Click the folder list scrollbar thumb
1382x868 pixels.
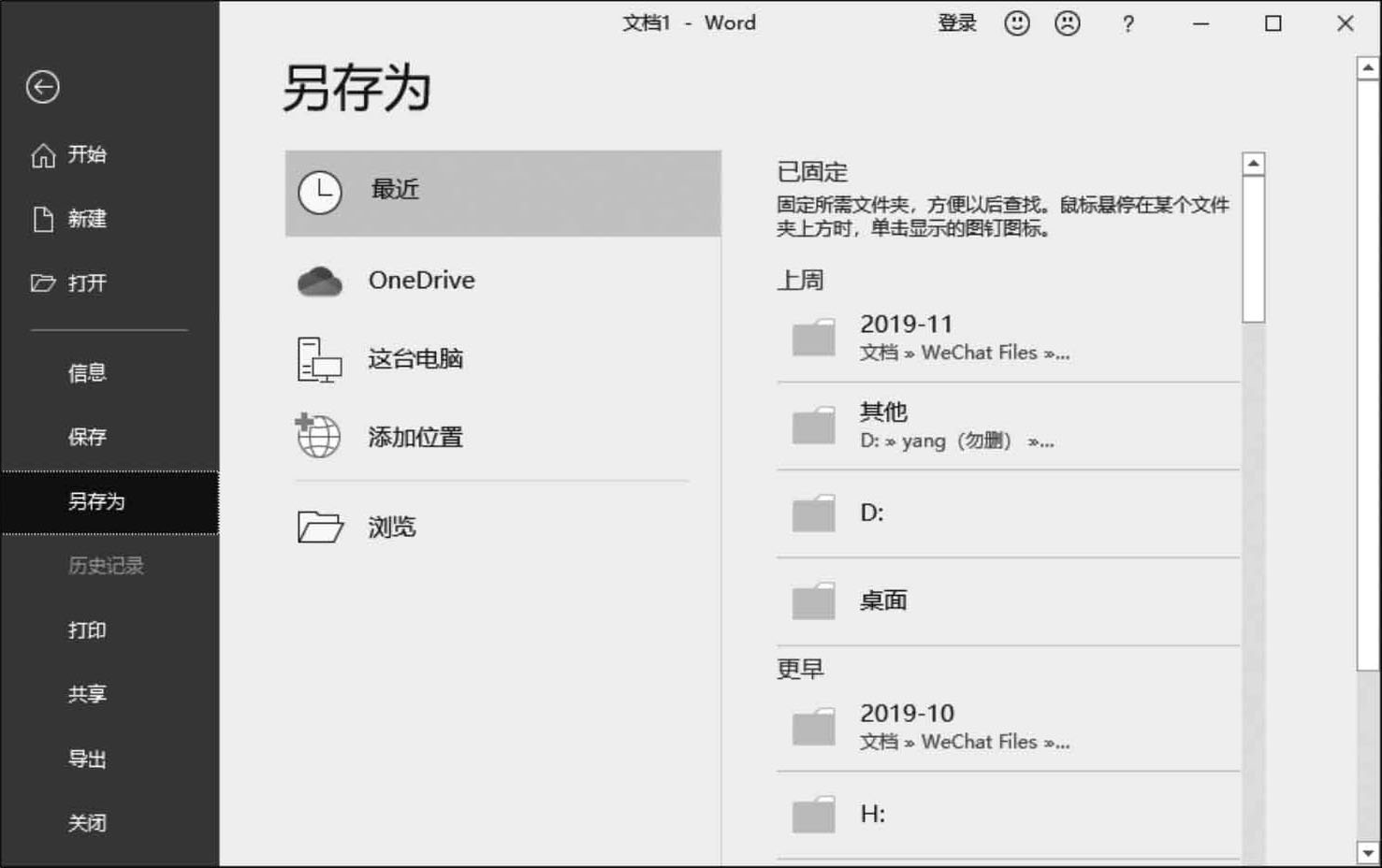pos(1253,249)
